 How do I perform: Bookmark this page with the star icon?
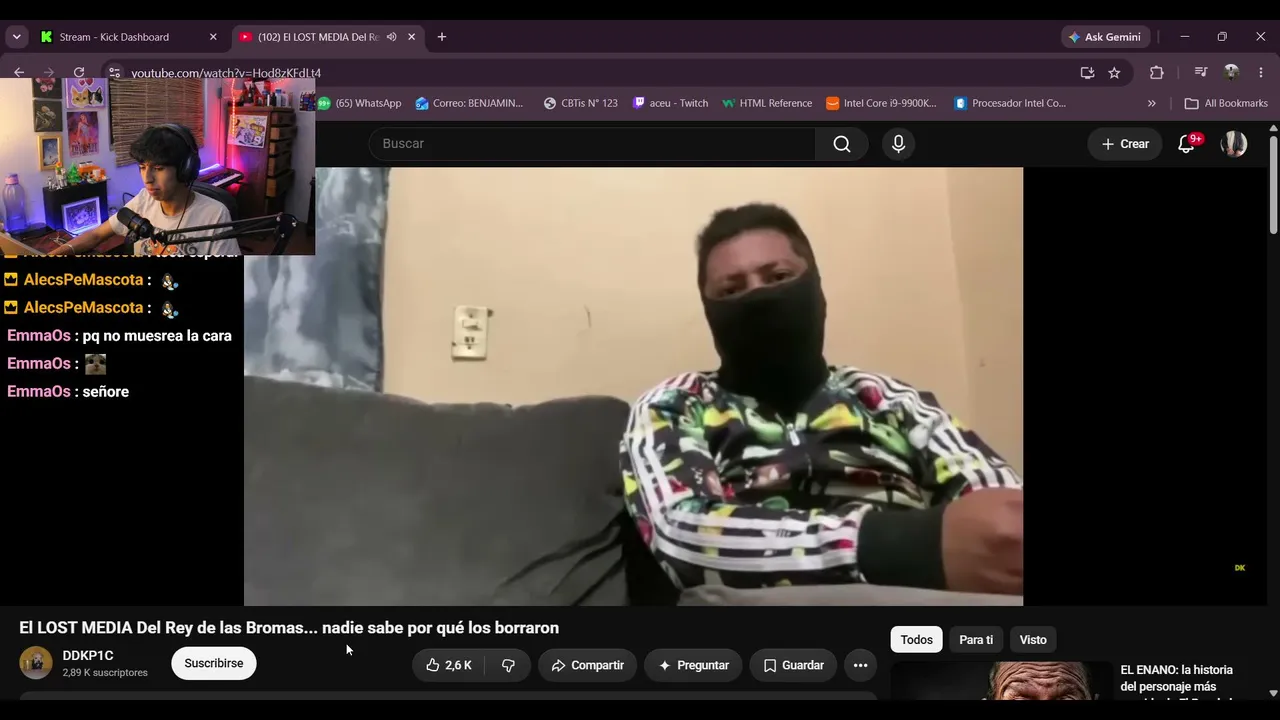point(1114,72)
